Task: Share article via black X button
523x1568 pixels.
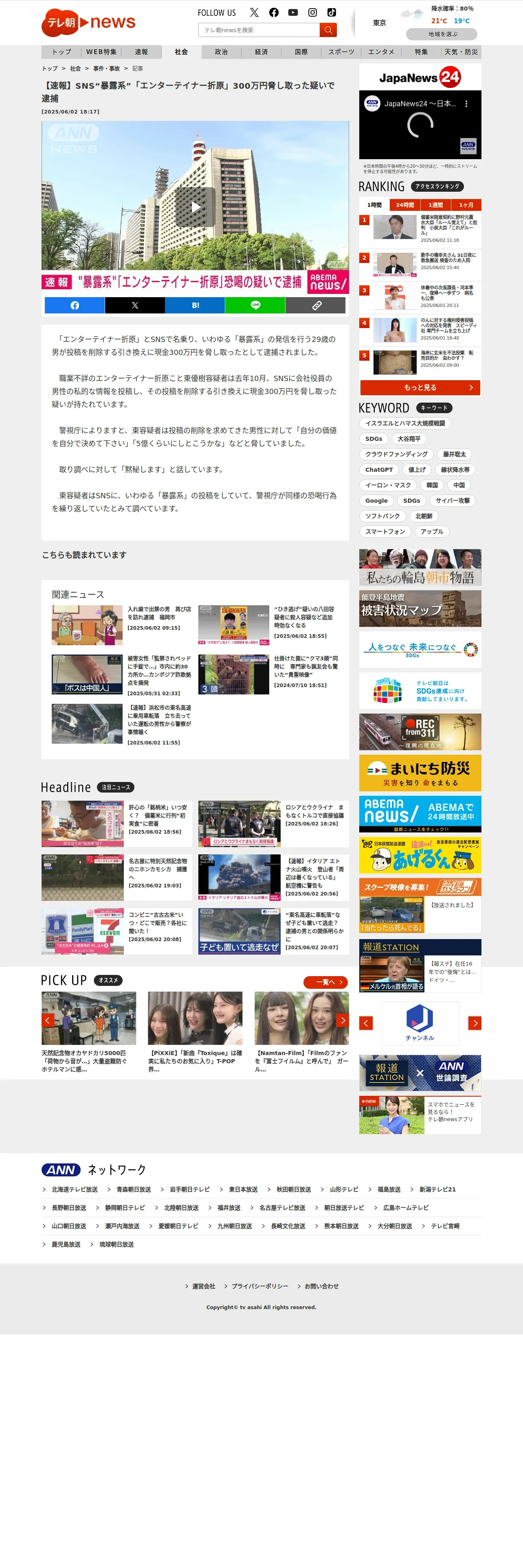Action: pos(134,306)
